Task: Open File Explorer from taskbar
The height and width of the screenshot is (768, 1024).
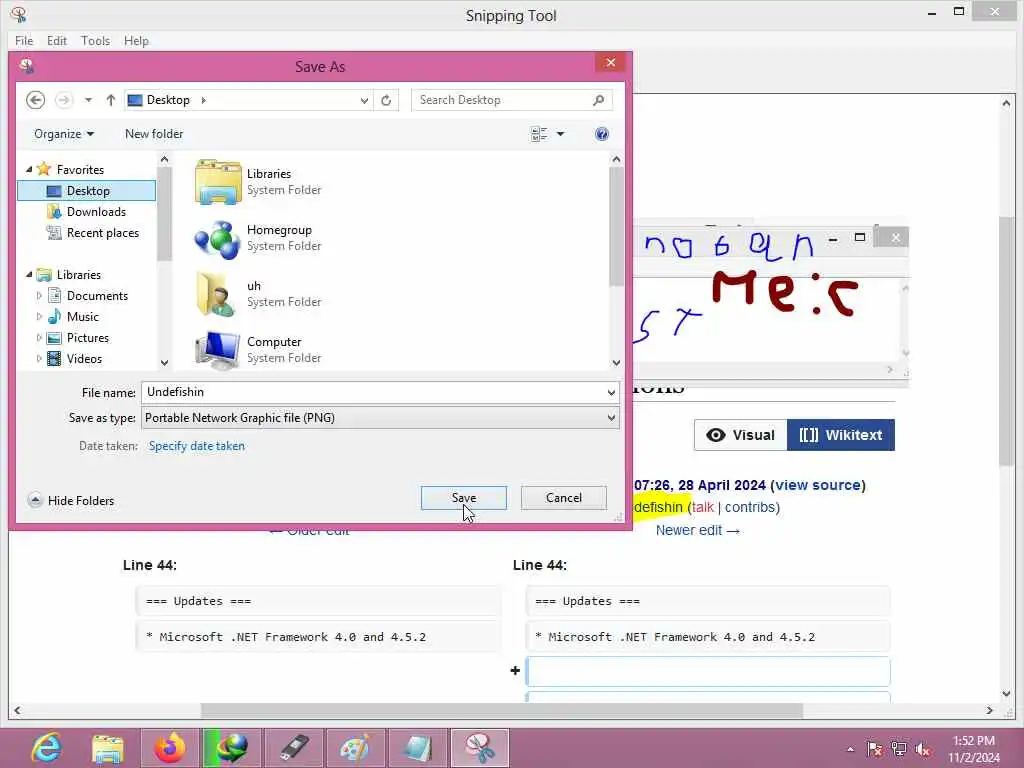Action: [x=108, y=748]
